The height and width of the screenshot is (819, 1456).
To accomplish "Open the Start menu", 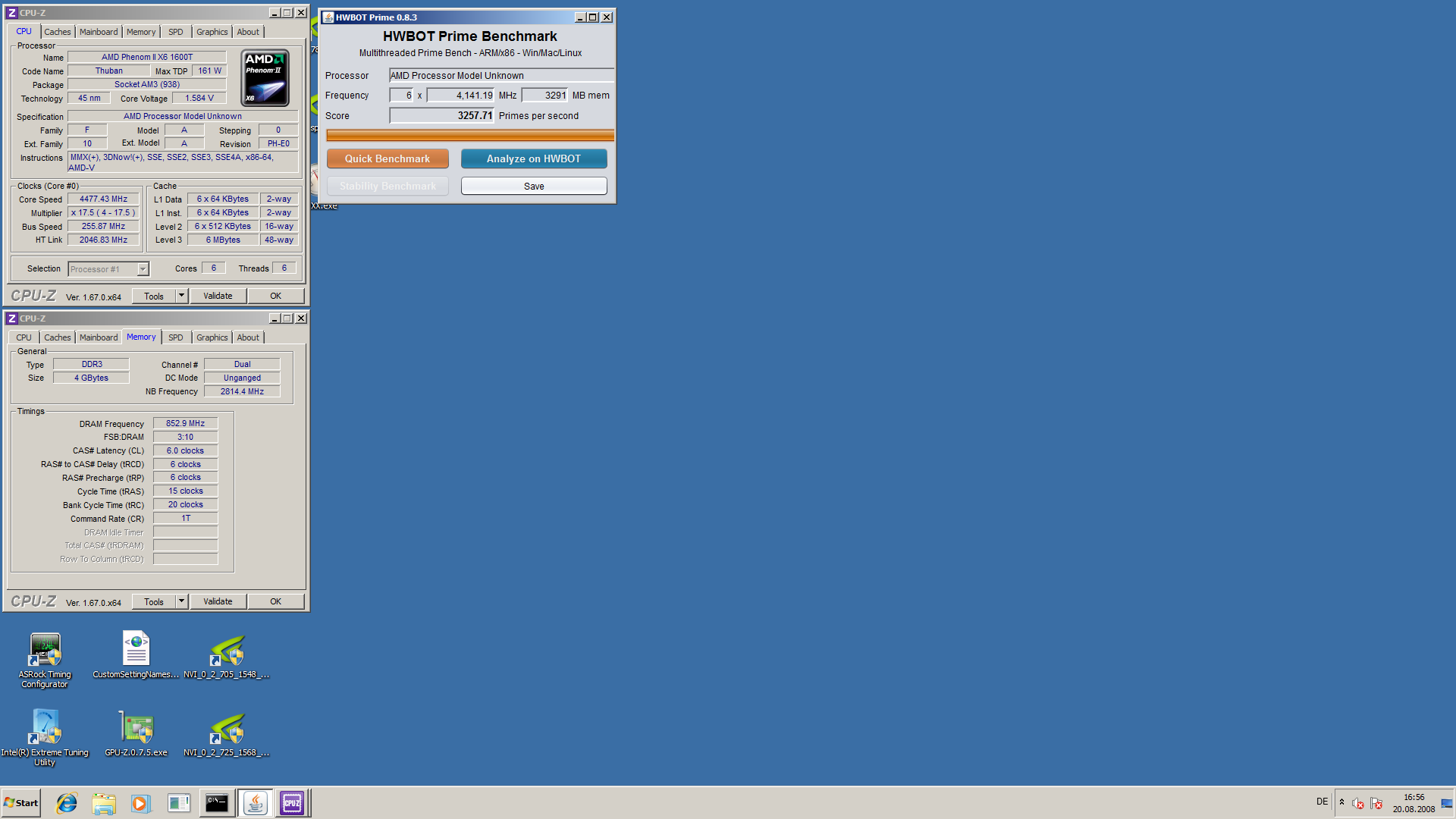I will click(20, 803).
